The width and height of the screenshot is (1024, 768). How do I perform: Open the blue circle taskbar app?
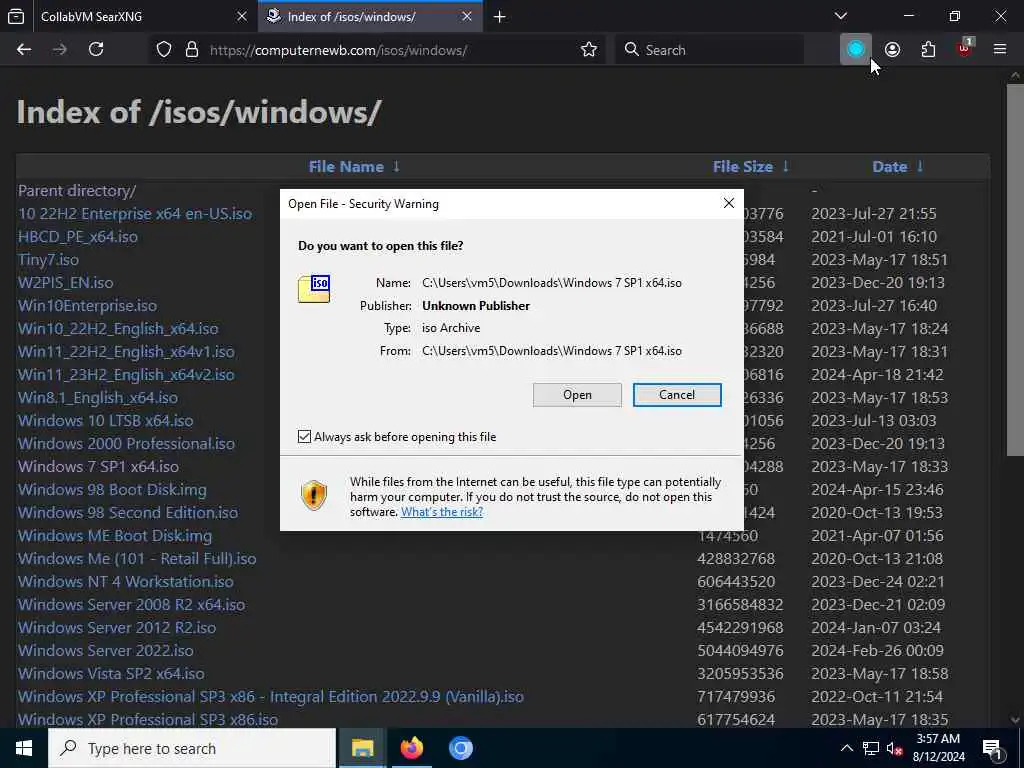460,748
